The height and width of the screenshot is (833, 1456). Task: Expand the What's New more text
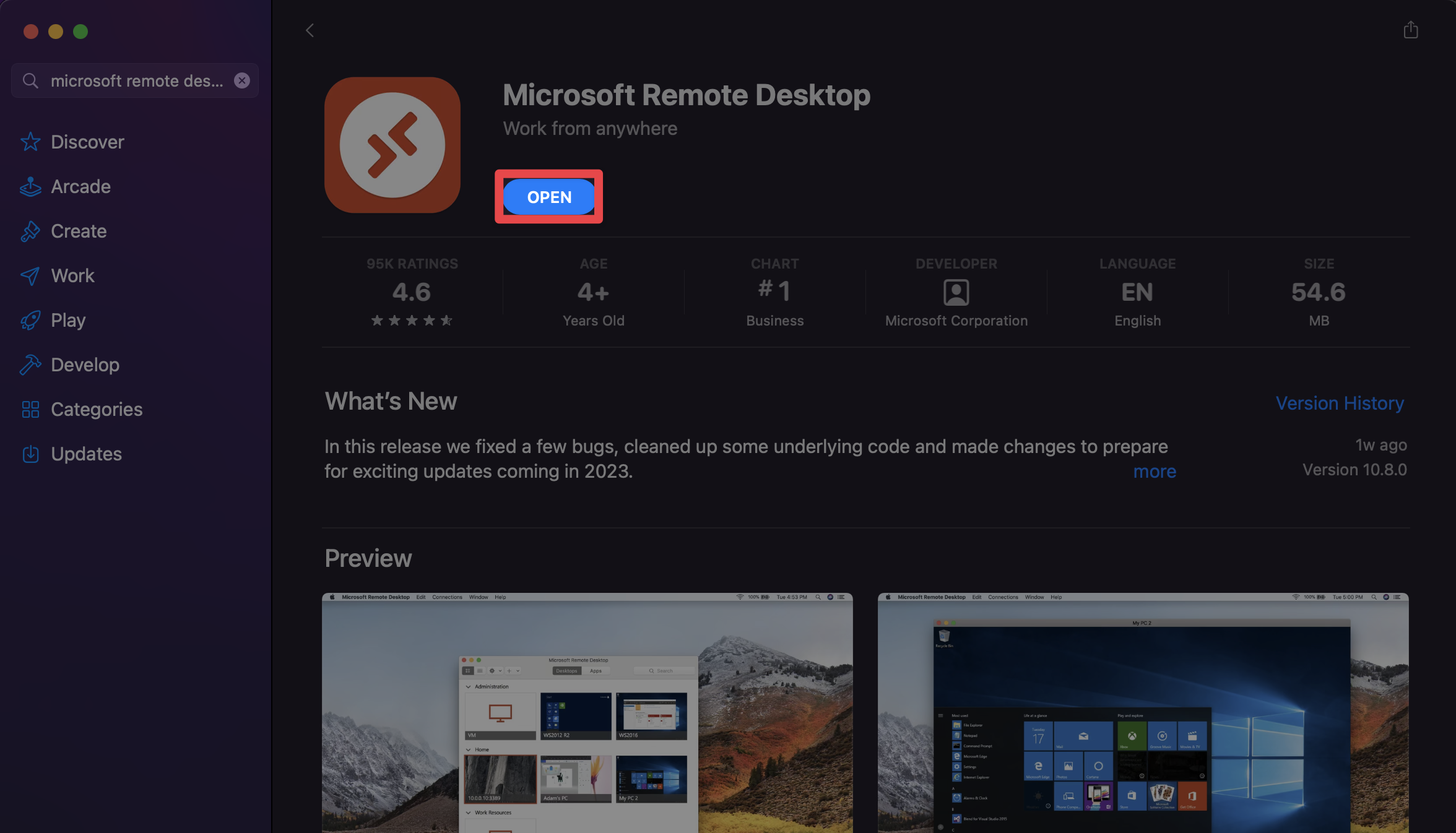pos(1155,471)
